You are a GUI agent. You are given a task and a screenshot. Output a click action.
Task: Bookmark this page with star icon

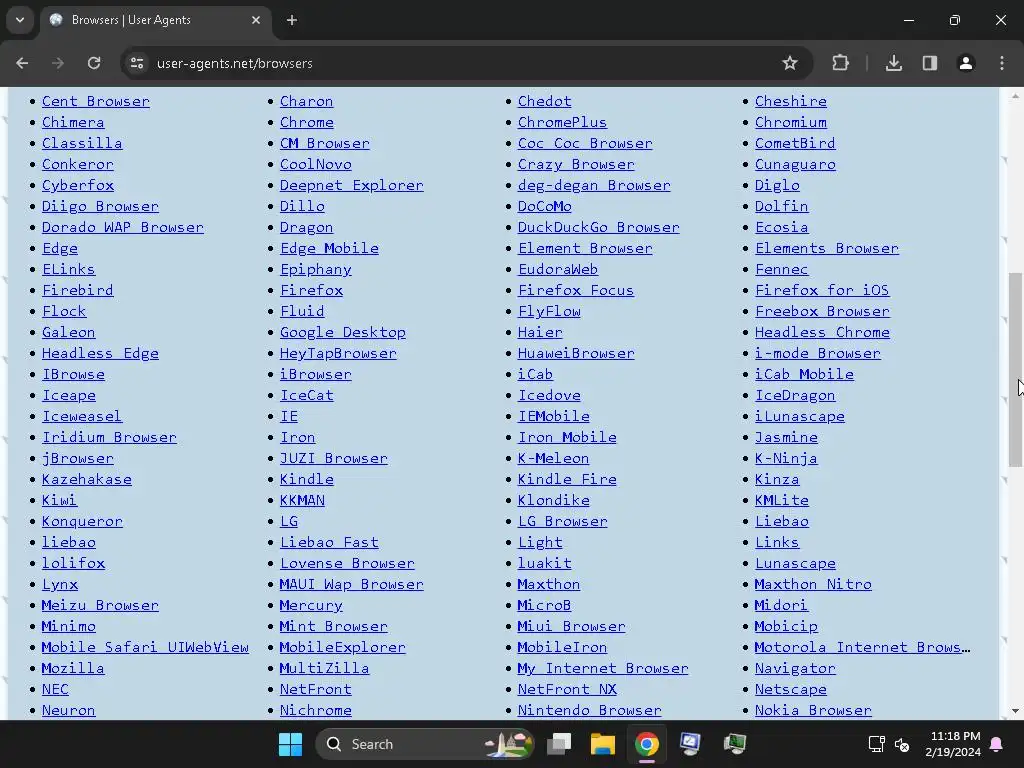click(x=790, y=63)
